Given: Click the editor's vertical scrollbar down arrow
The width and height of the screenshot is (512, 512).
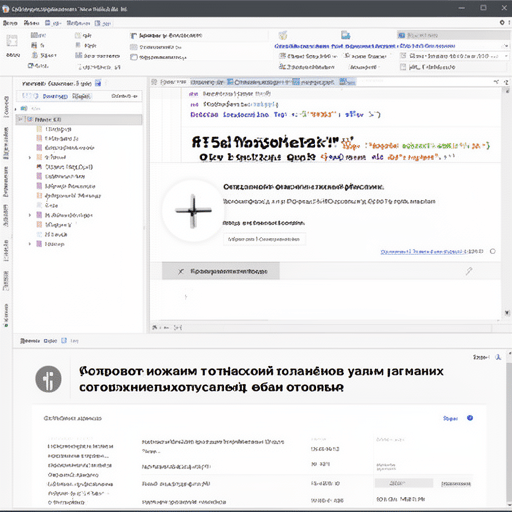Looking at the screenshot, I should point(507,313).
